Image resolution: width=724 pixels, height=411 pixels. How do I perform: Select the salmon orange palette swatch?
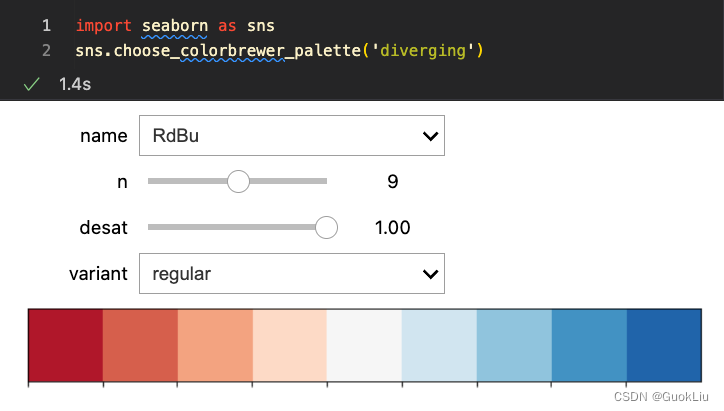click(x=215, y=345)
